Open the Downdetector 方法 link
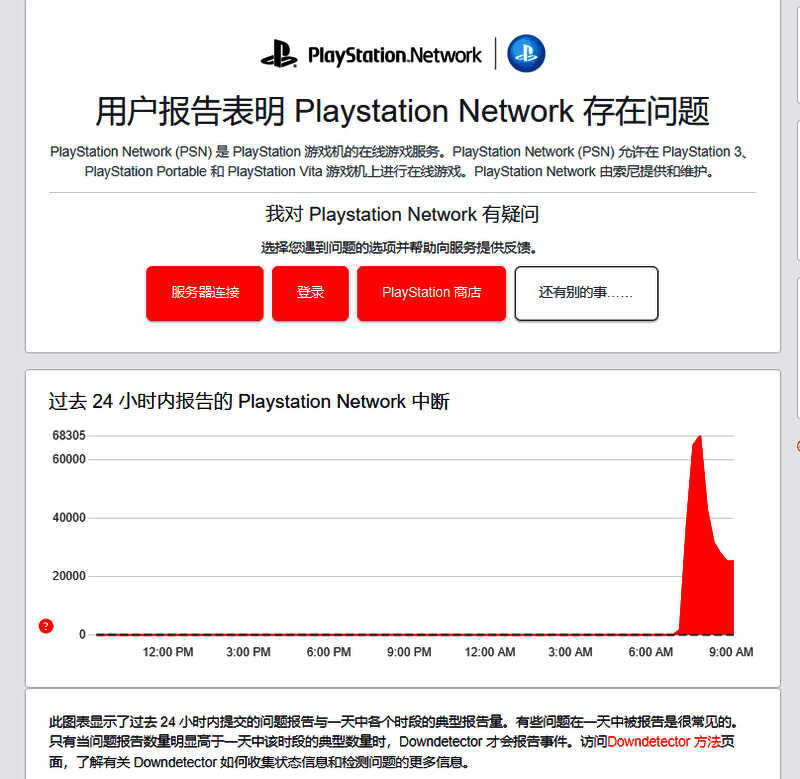 [x=663, y=742]
